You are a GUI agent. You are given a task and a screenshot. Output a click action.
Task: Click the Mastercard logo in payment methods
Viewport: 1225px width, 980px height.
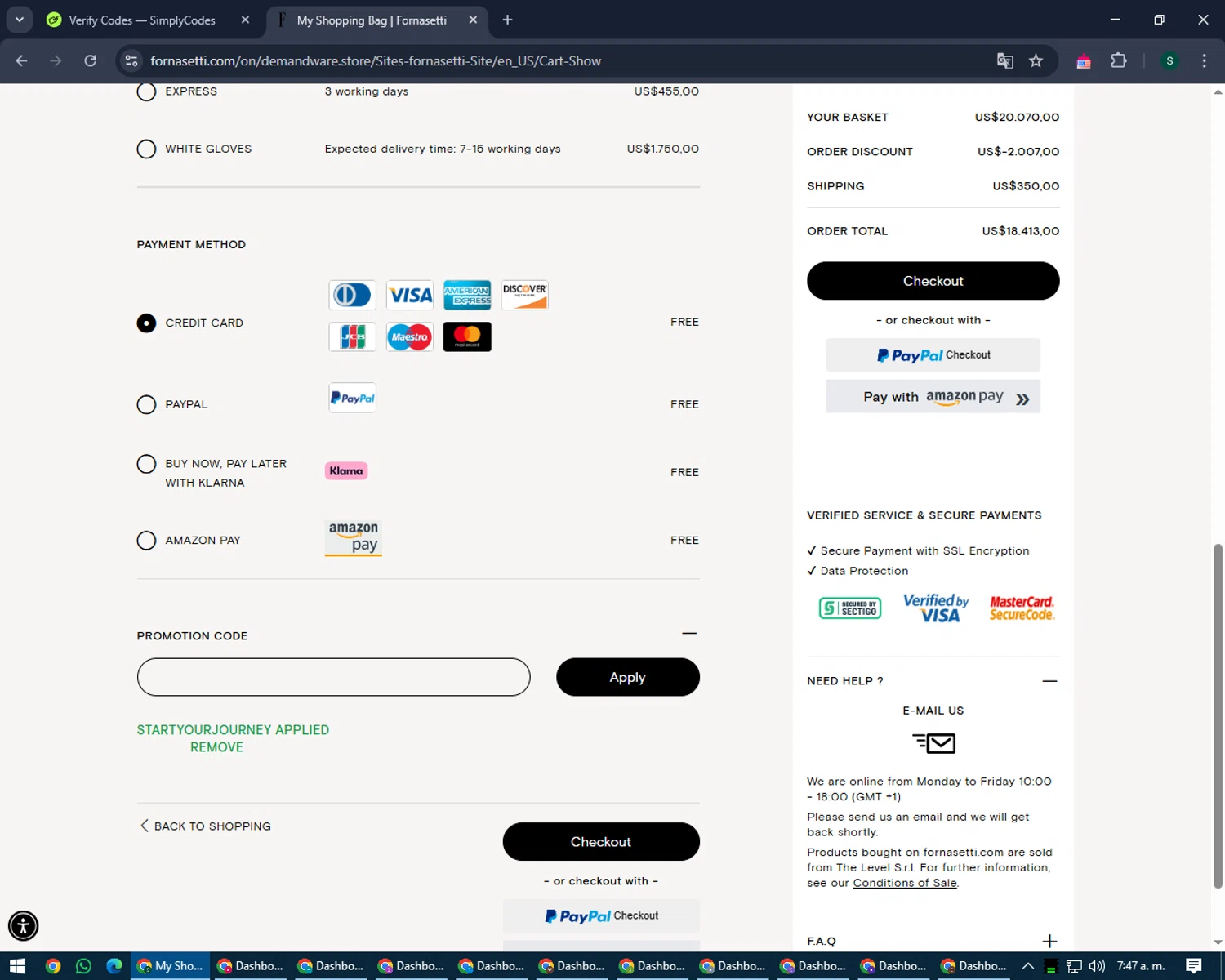coord(467,336)
